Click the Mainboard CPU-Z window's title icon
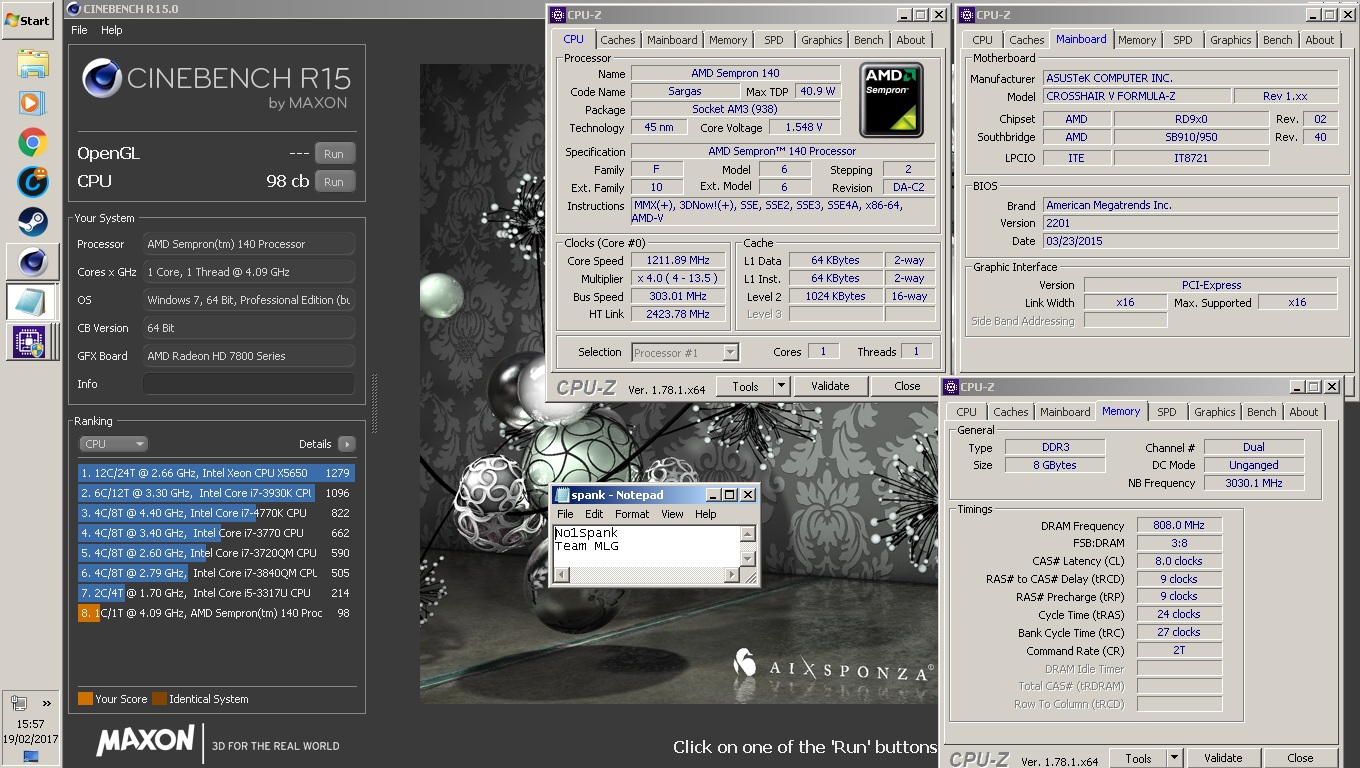The height and width of the screenshot is (768, 1360). [966, 15]
